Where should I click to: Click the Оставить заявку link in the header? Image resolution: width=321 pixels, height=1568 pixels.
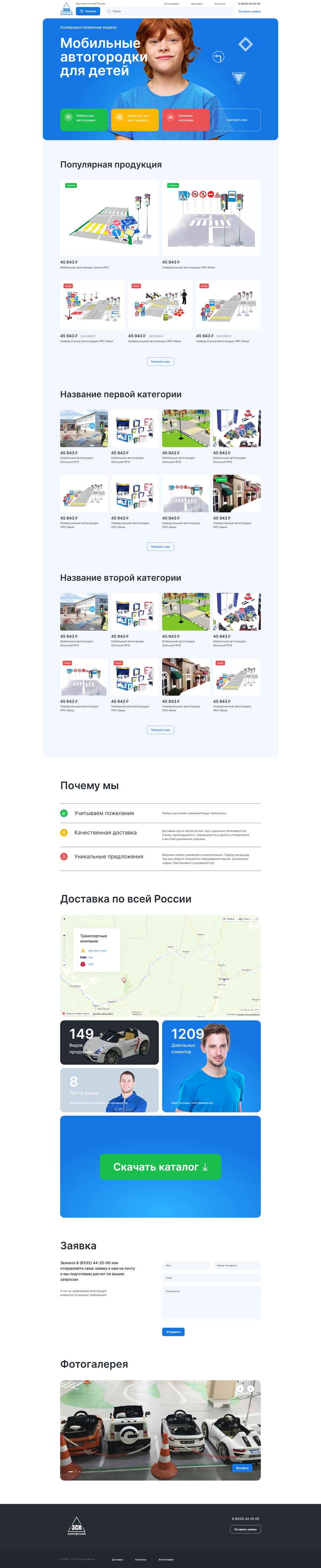(249, 11)
